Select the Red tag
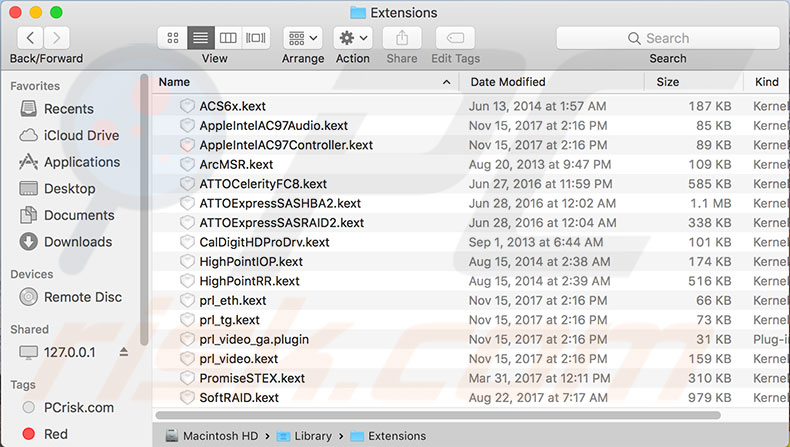 coord(45,434)
